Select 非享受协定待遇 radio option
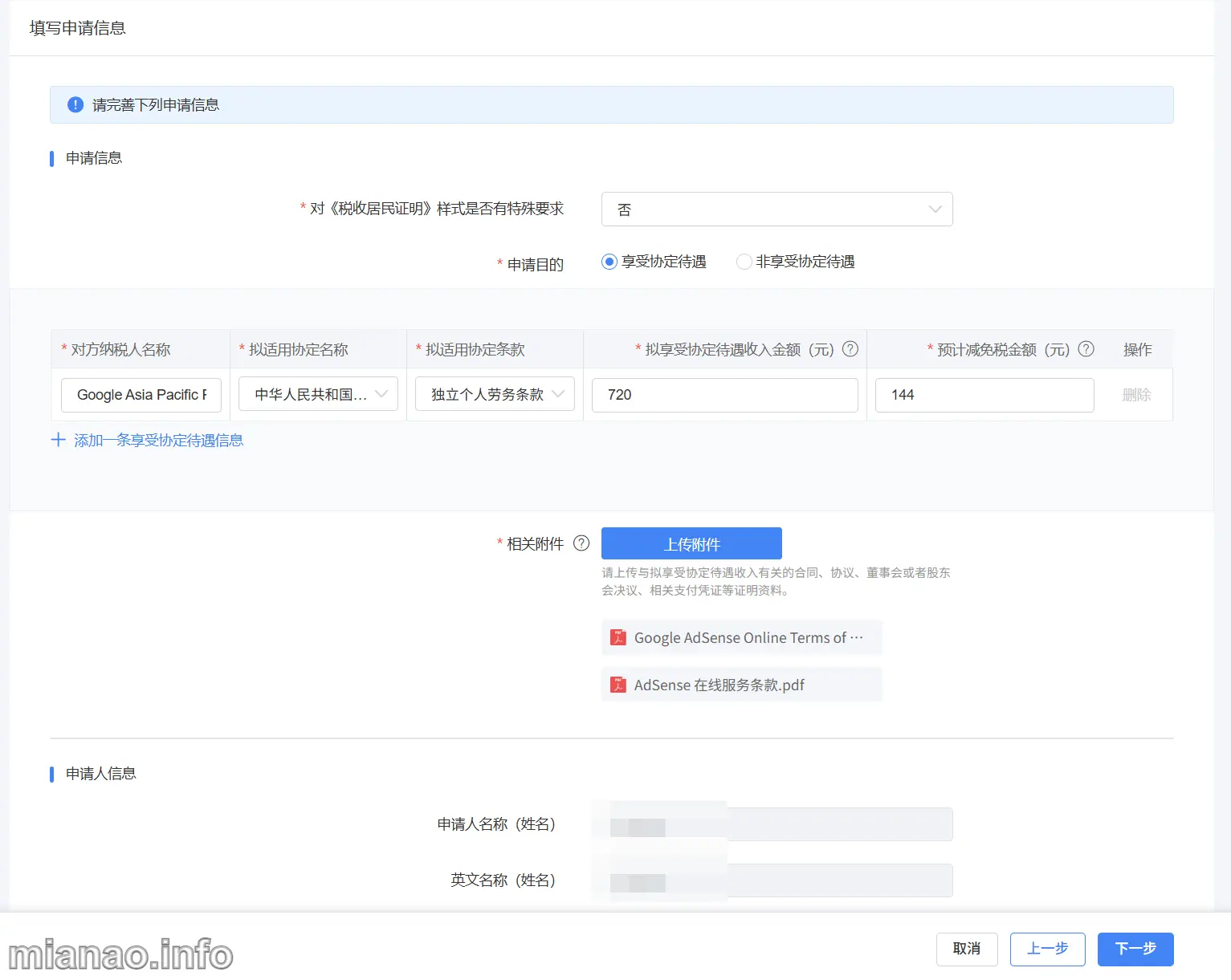This screenshot has height=980, width=1231. pyautogui.click(x=744, y=262)
